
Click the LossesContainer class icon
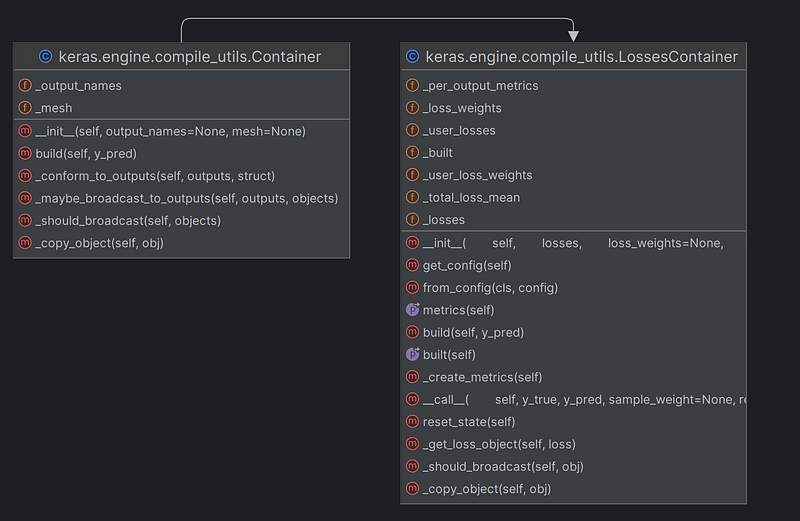point(412,57)
